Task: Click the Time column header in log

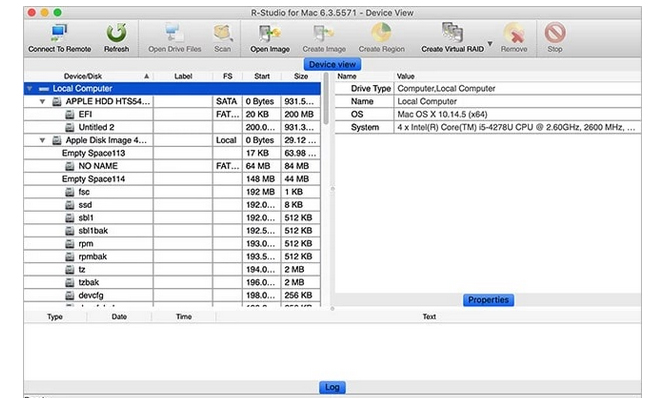Action: pos(184,317)
